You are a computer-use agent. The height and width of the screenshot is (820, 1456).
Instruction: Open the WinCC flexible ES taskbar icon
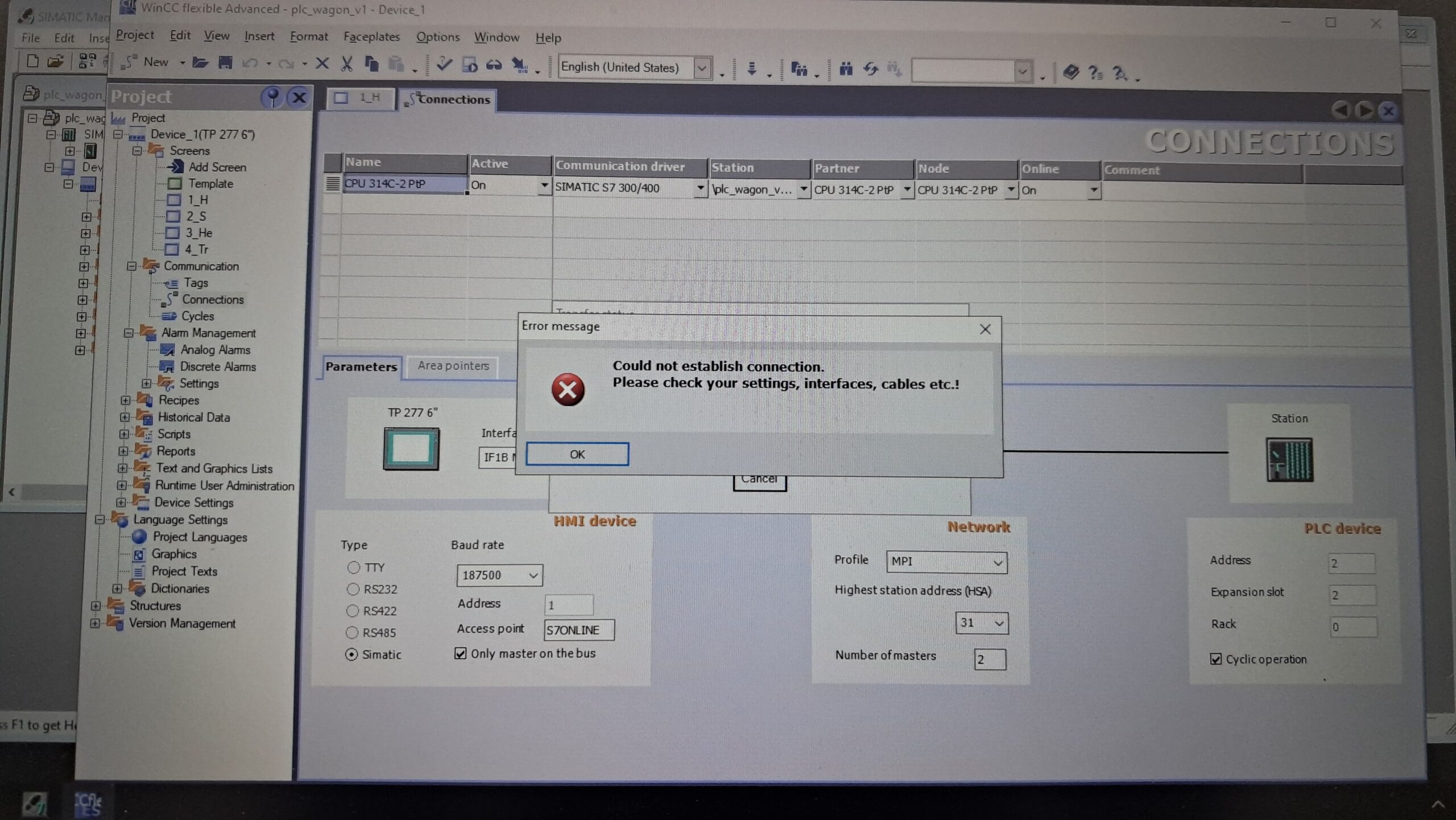pos(89,803)
